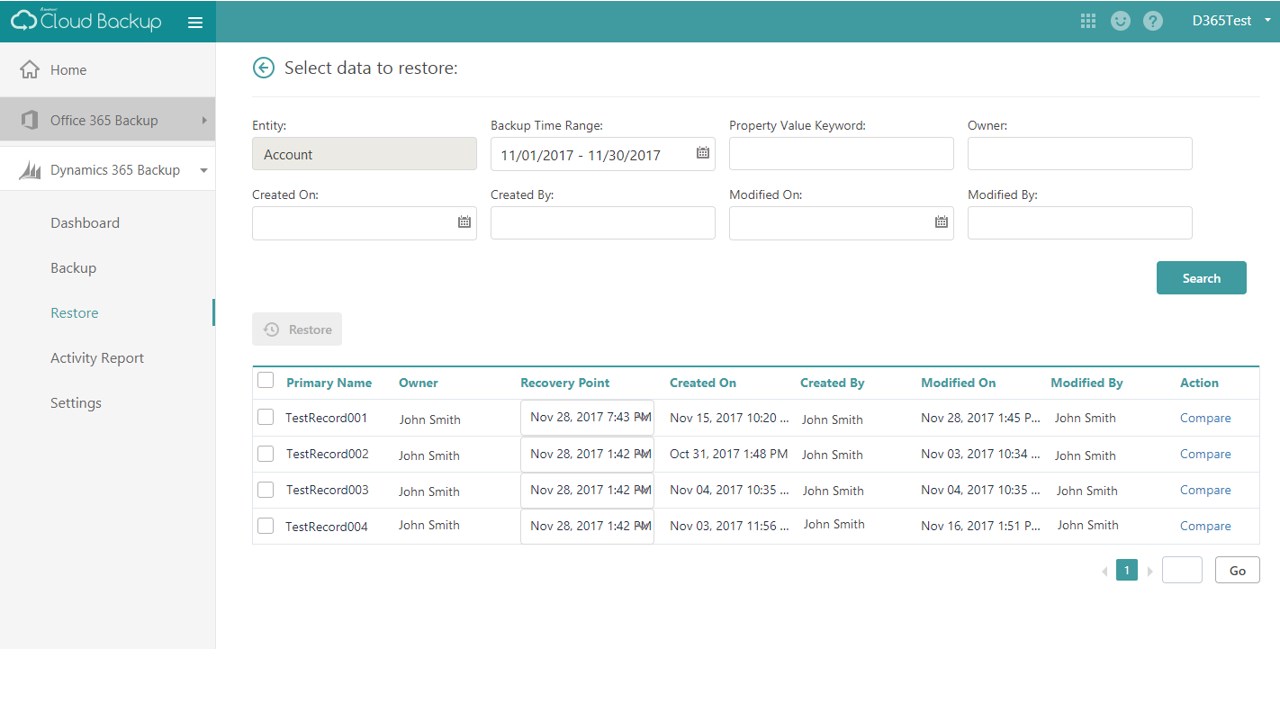Viewport: 1280px width, 720px height.
Task: Click the disabled Restore button
Action: coord(297,329)
